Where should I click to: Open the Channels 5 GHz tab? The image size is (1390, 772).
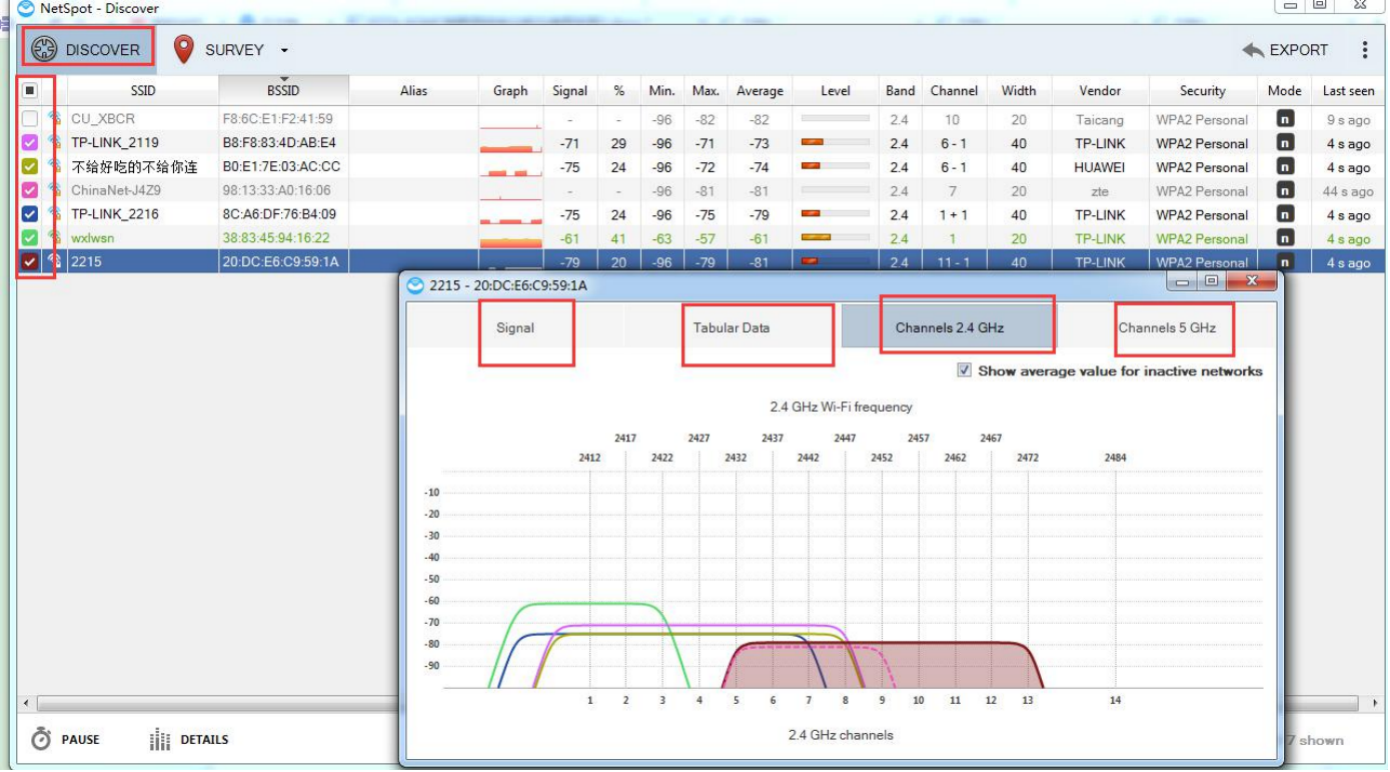(x=1166, y=328)
